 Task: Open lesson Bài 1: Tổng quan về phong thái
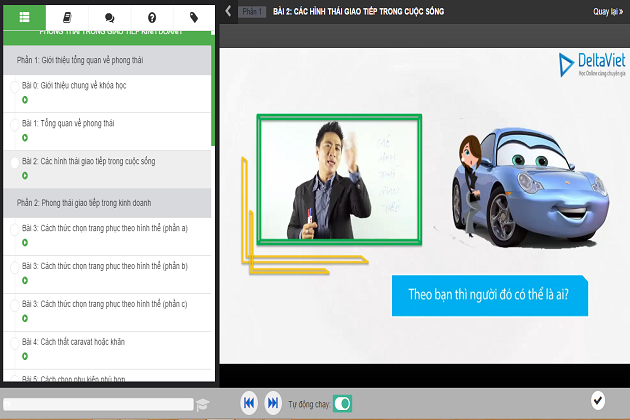coord(68,123)
